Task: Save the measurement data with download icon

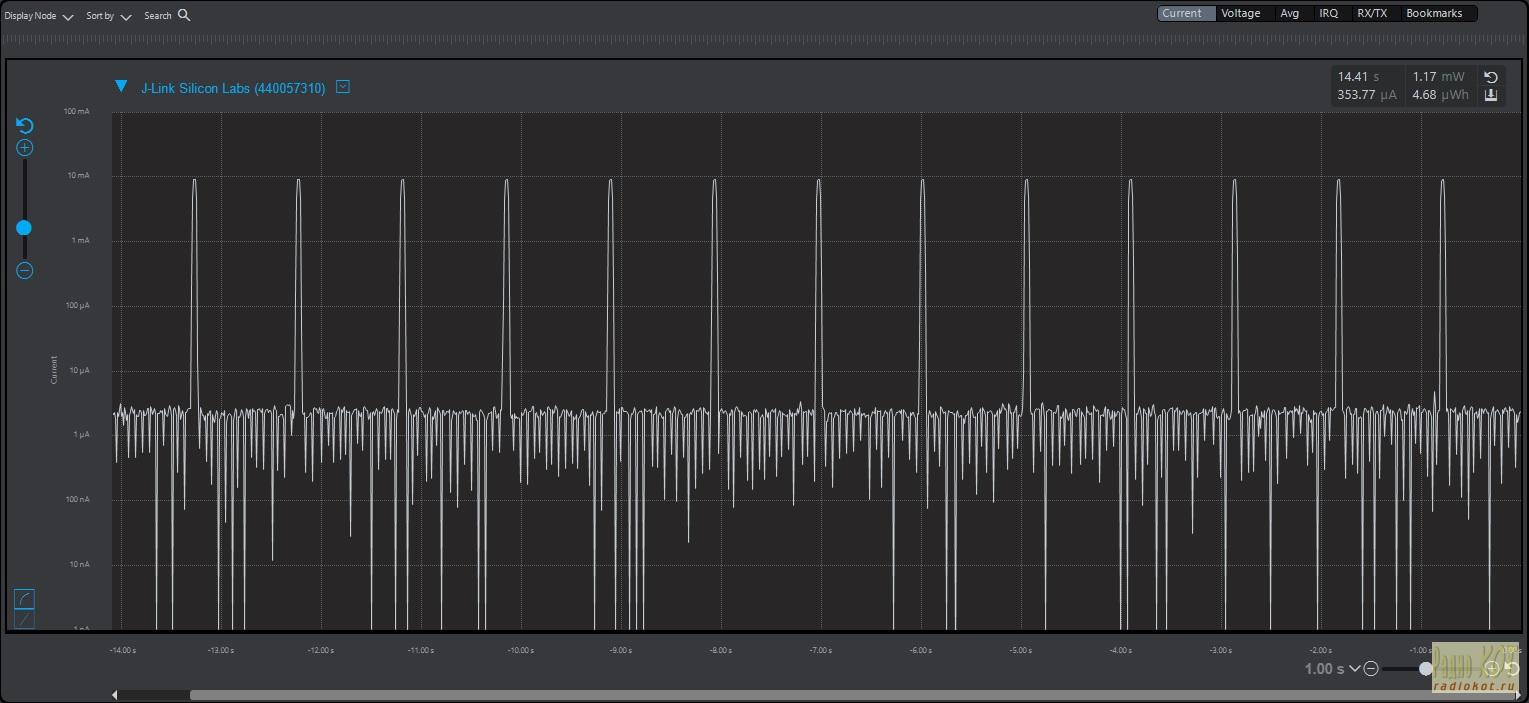Action: tap(1490, 95)
